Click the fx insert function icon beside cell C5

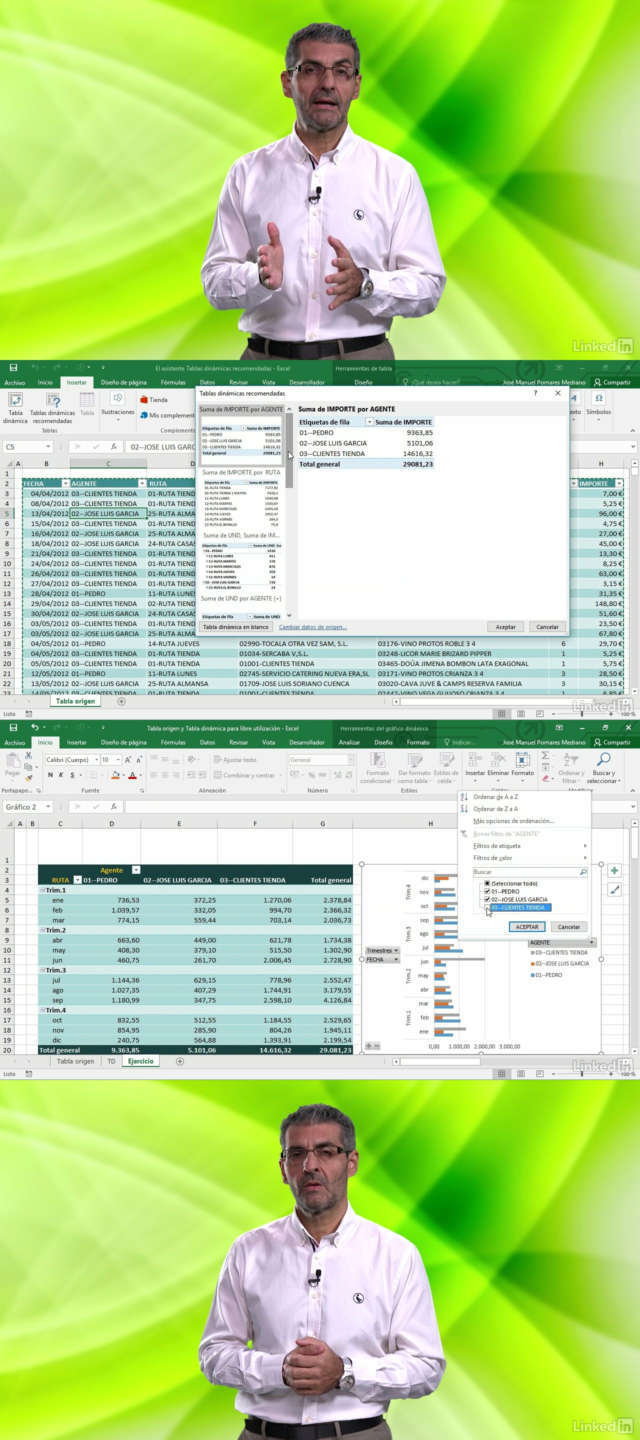tap(114, 447)
